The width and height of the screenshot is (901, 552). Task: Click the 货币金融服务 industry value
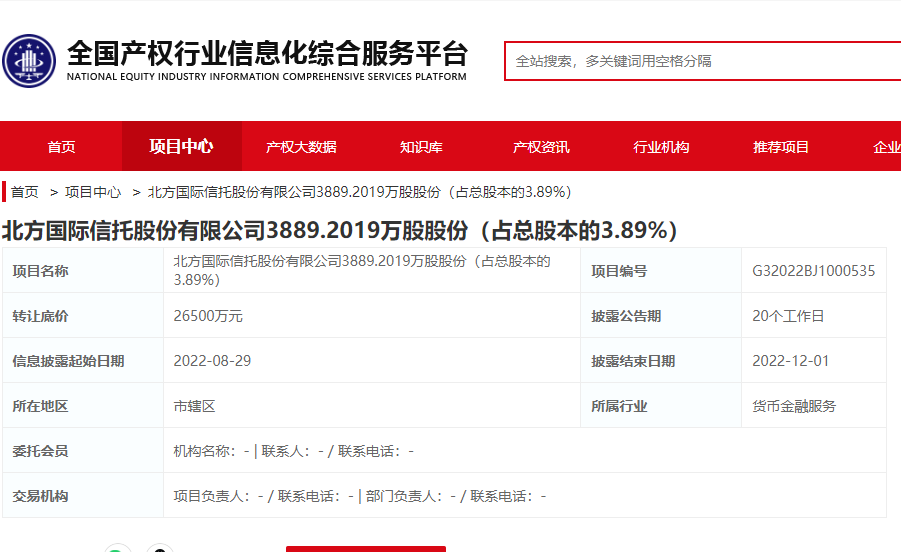pyautogui.click(x=794, y=406)
